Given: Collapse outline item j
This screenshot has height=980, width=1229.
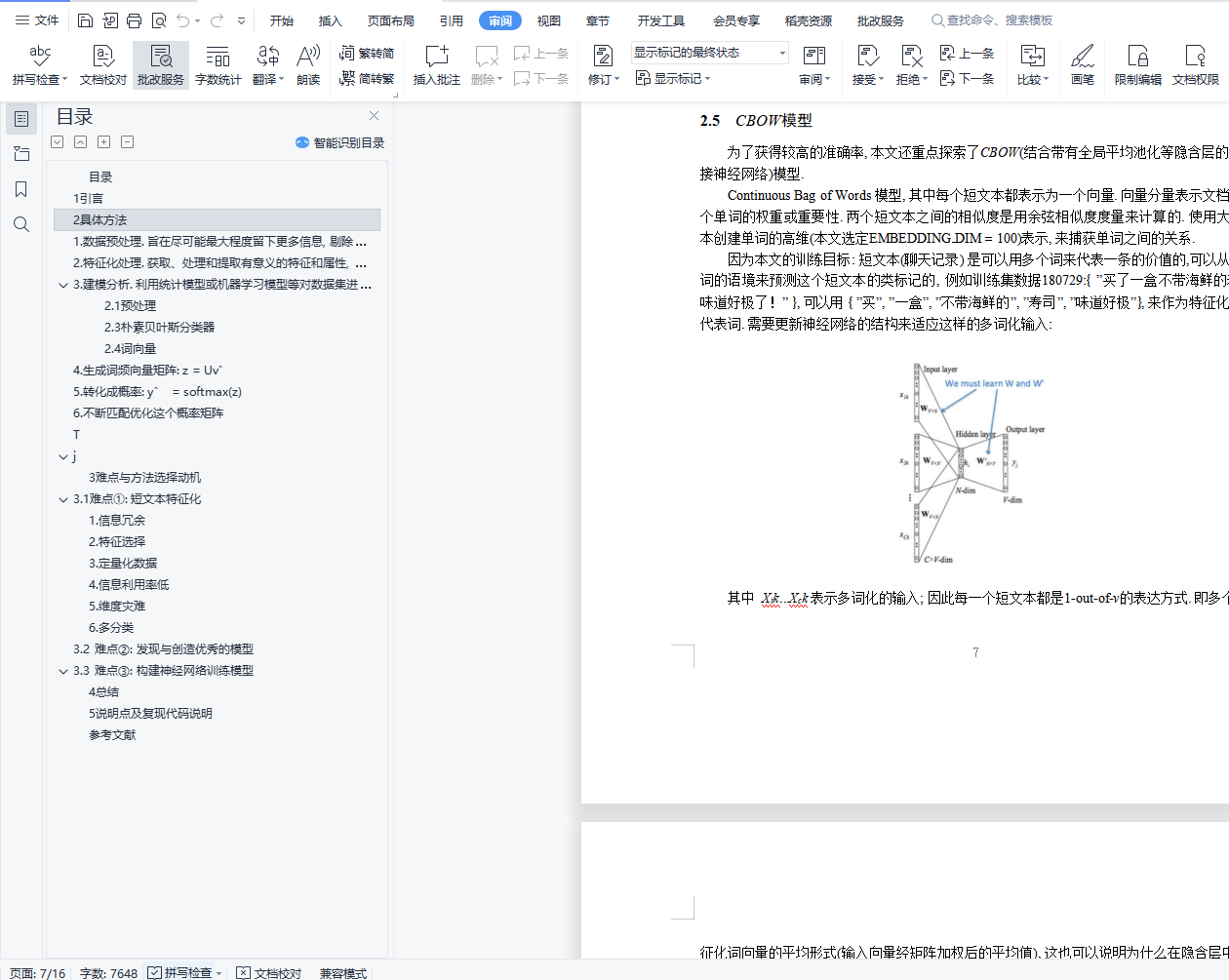Looking at the screenshot, I should [63, 456].
